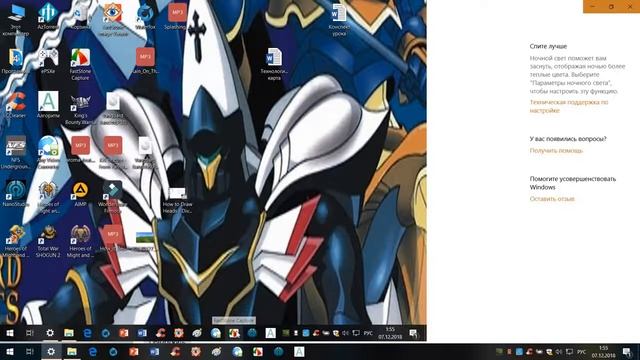
Task: Select the Splashing MP3 file on desktop
Action: coord(177,17)
